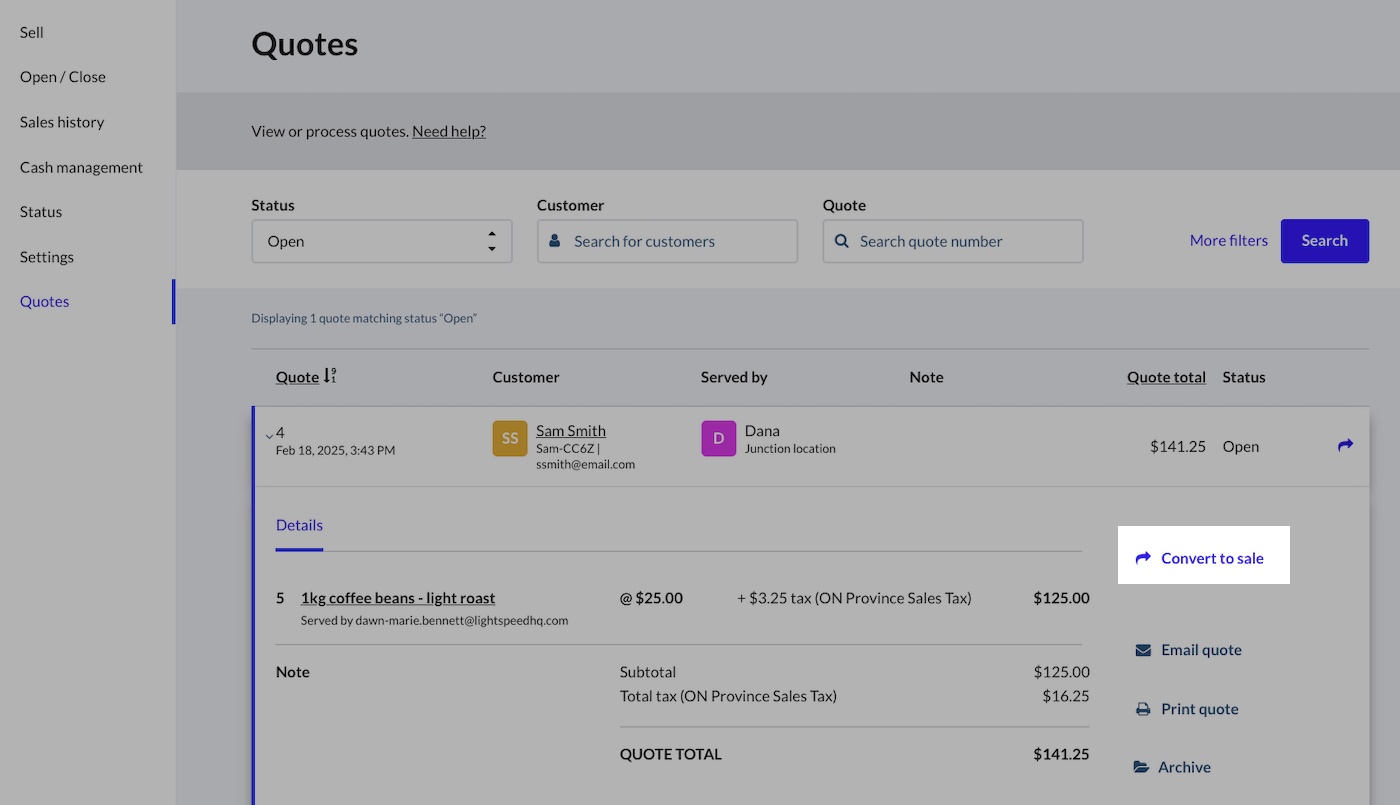Click the arrow icon beside Convert to sale
The width and height of the screenshot is (1400, 805).
coord(1143,558)
